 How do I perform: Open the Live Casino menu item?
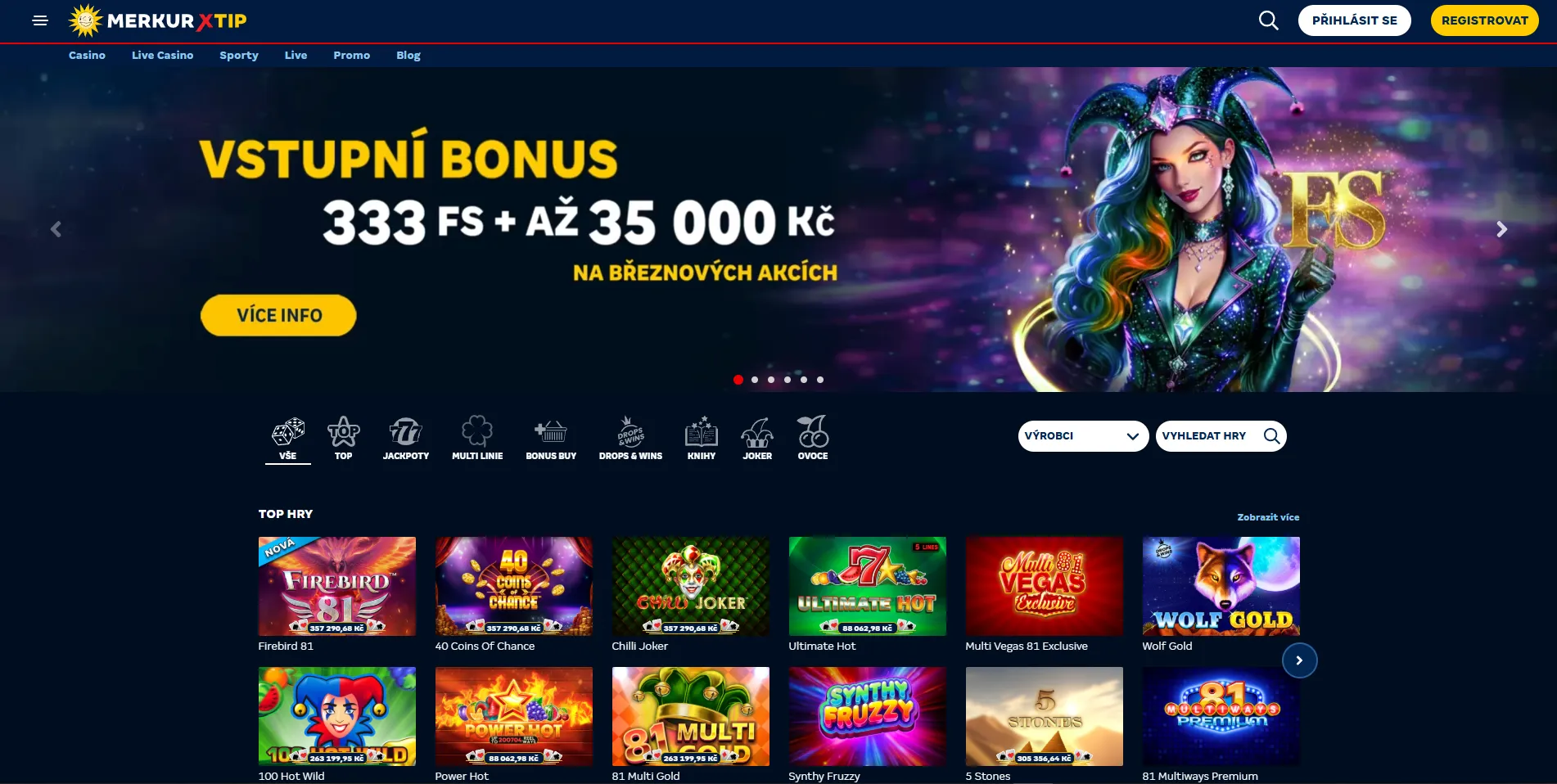(x=162, y=55)
